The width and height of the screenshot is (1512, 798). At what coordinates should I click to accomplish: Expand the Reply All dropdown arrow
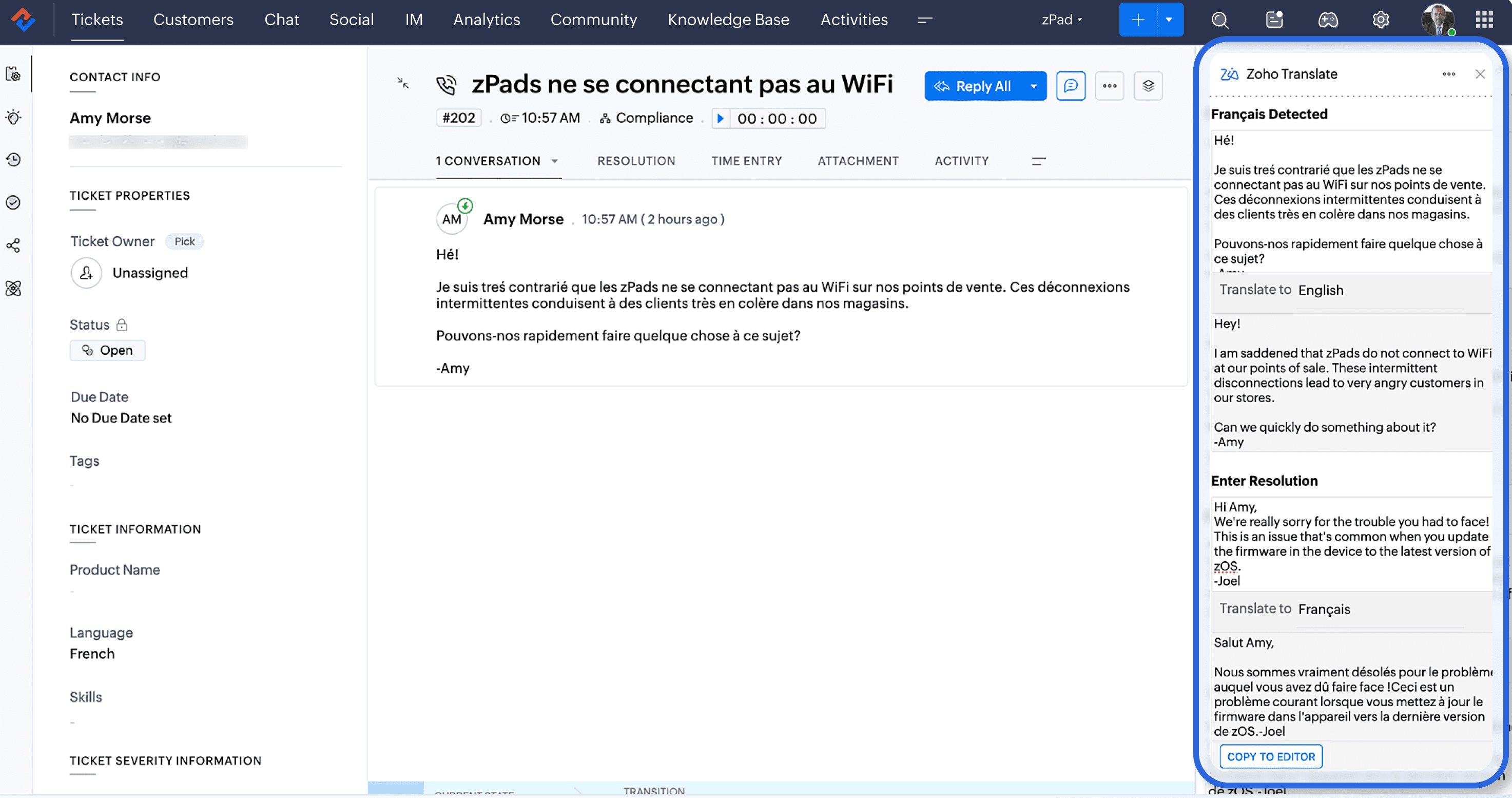pyautogui.click(x=1034, y=86)
